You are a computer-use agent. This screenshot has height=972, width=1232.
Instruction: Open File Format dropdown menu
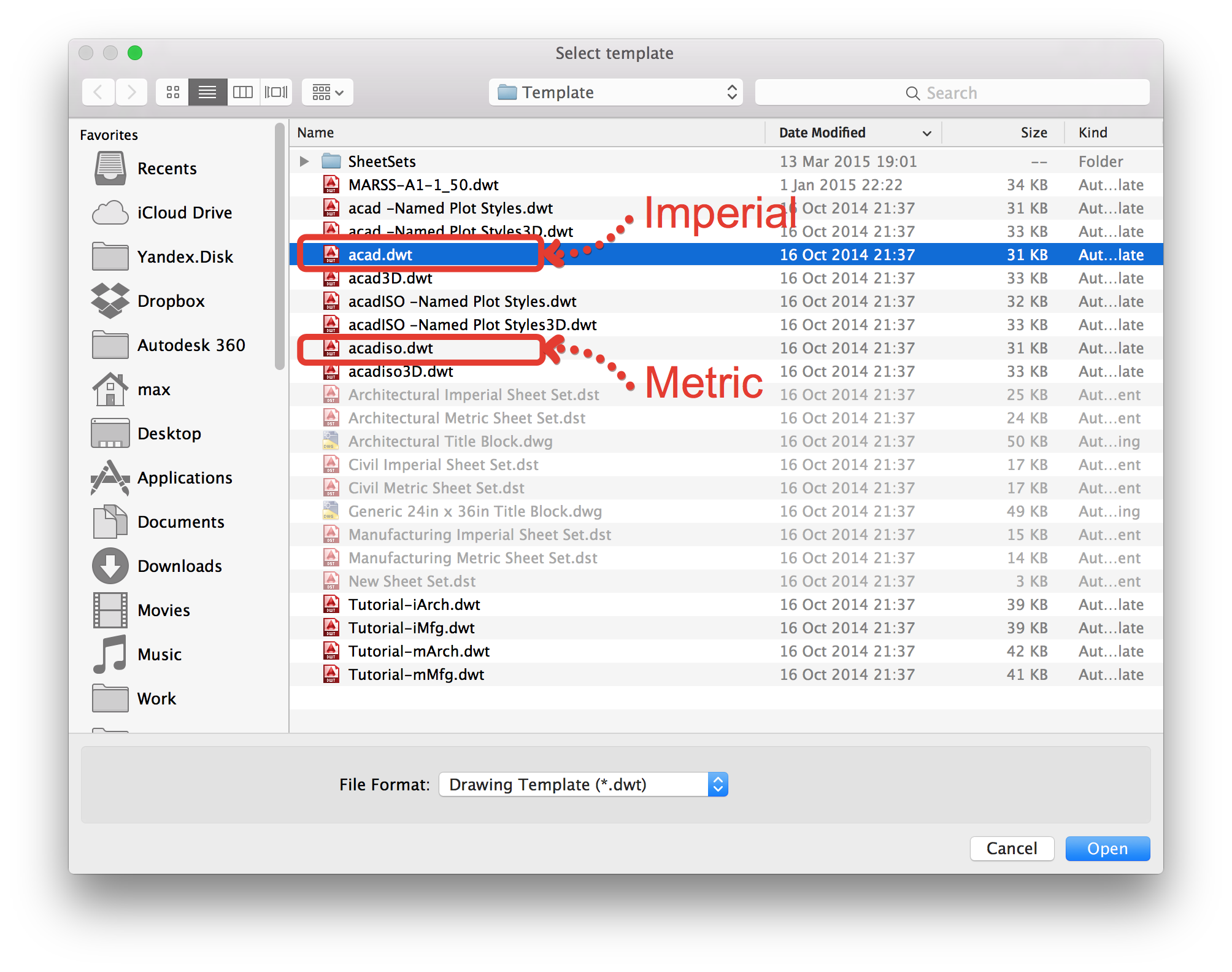pos(583,785)
